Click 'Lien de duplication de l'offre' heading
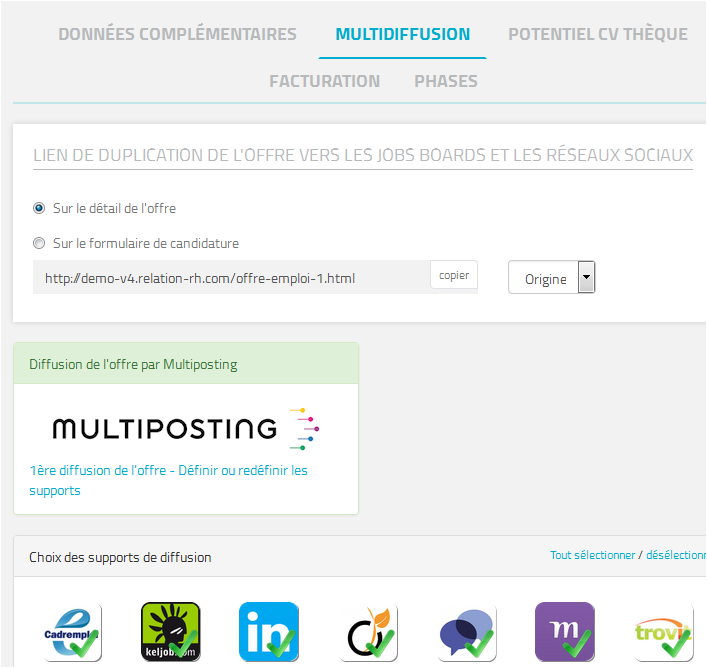Viewport: 707px width, 668px height. [363, 155]
